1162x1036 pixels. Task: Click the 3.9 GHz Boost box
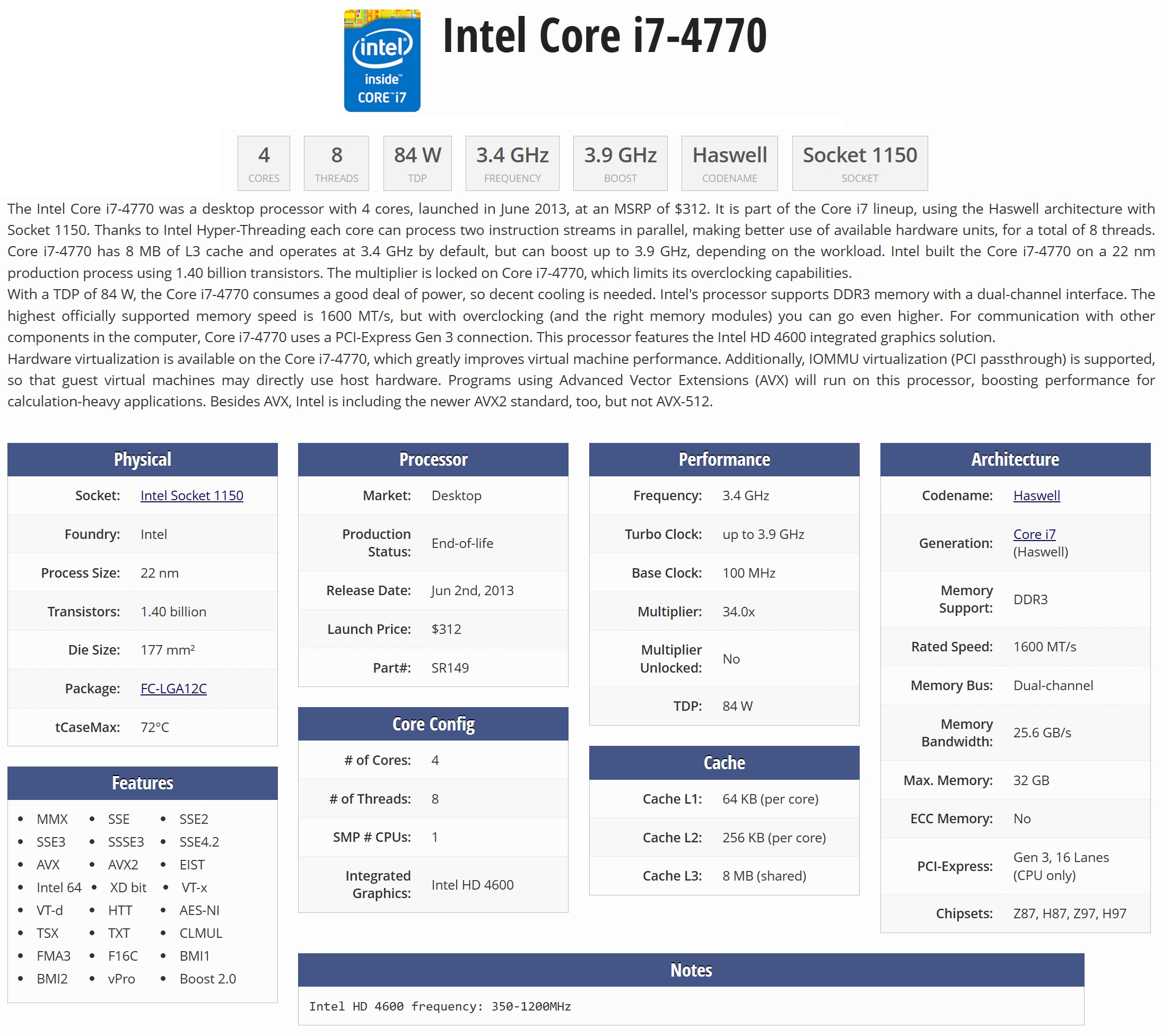(x=621, y=163)
